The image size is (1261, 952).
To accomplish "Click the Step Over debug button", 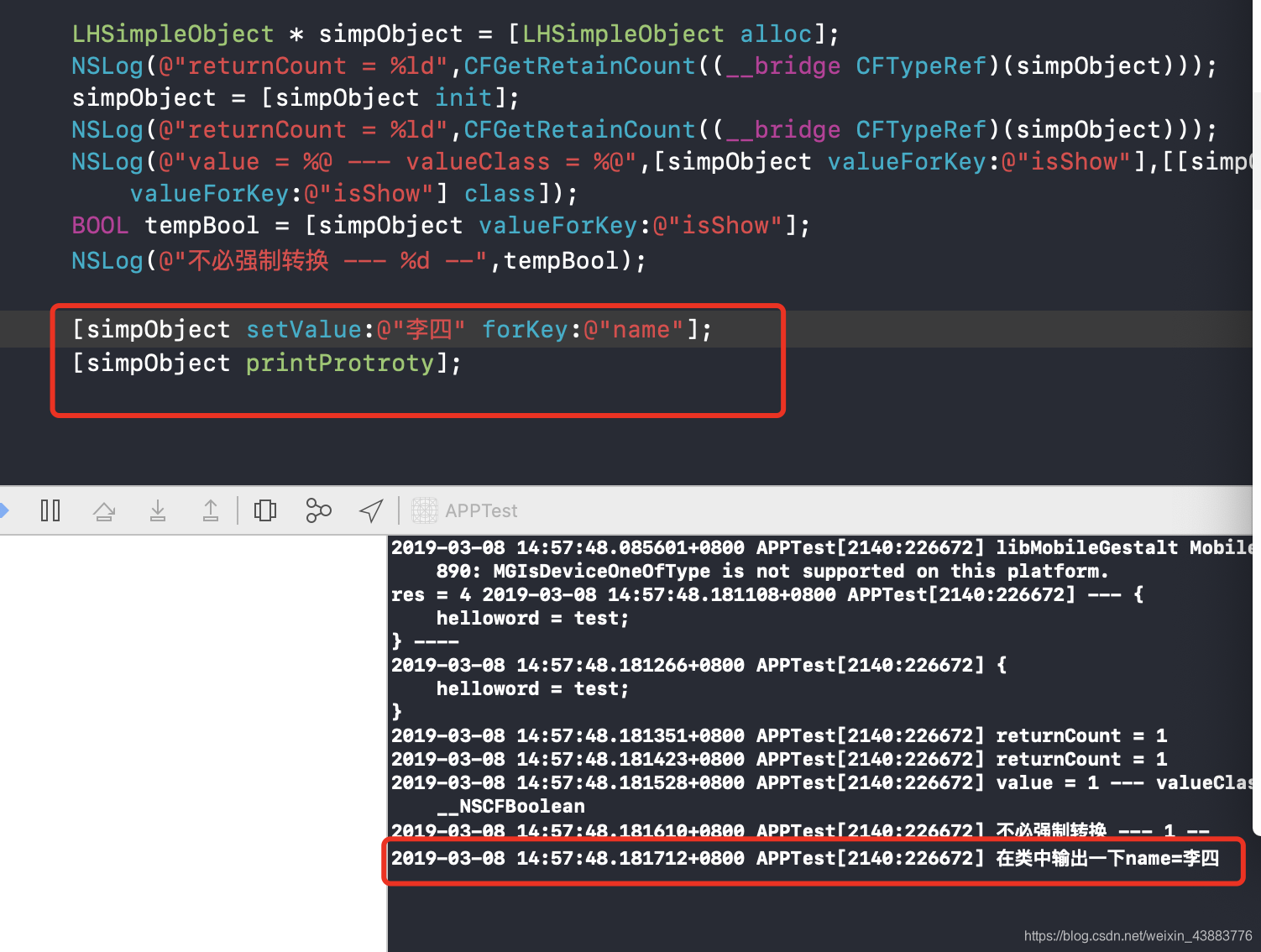I will pos(104,510).
